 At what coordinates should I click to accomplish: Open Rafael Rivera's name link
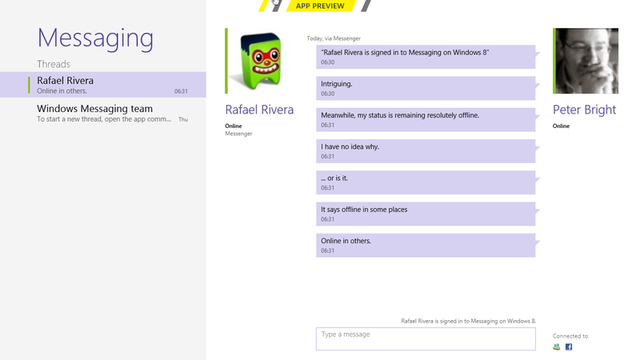(259, 110)
